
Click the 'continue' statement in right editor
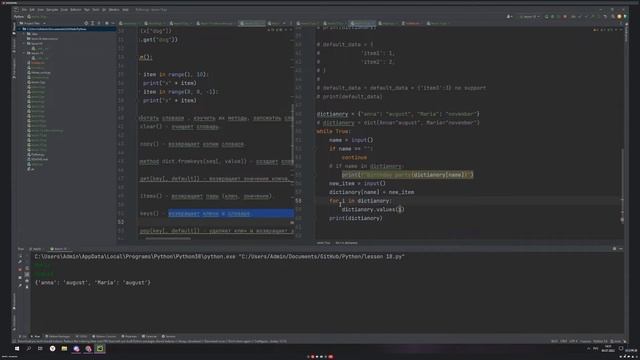(354, 158)
